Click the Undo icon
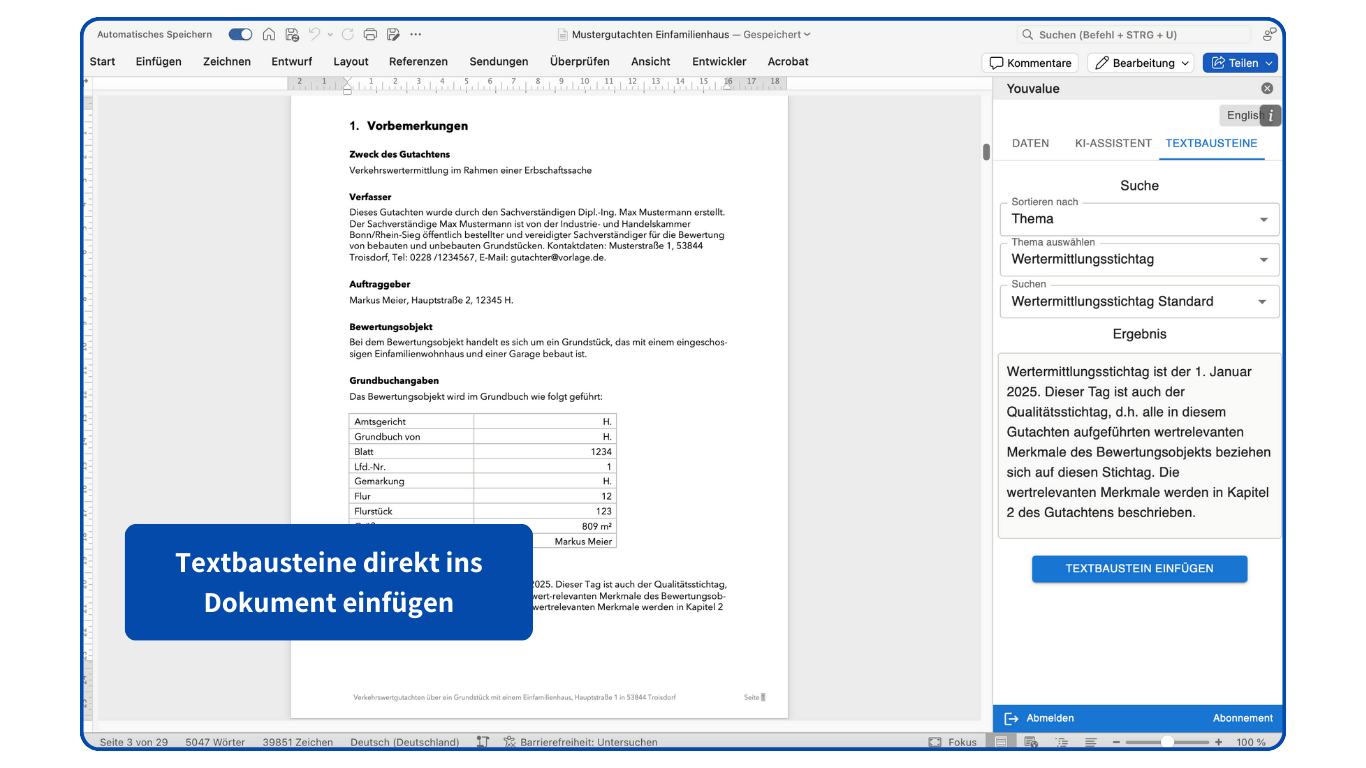This screenshot has height=768, width=1366. tap(316, 33)
